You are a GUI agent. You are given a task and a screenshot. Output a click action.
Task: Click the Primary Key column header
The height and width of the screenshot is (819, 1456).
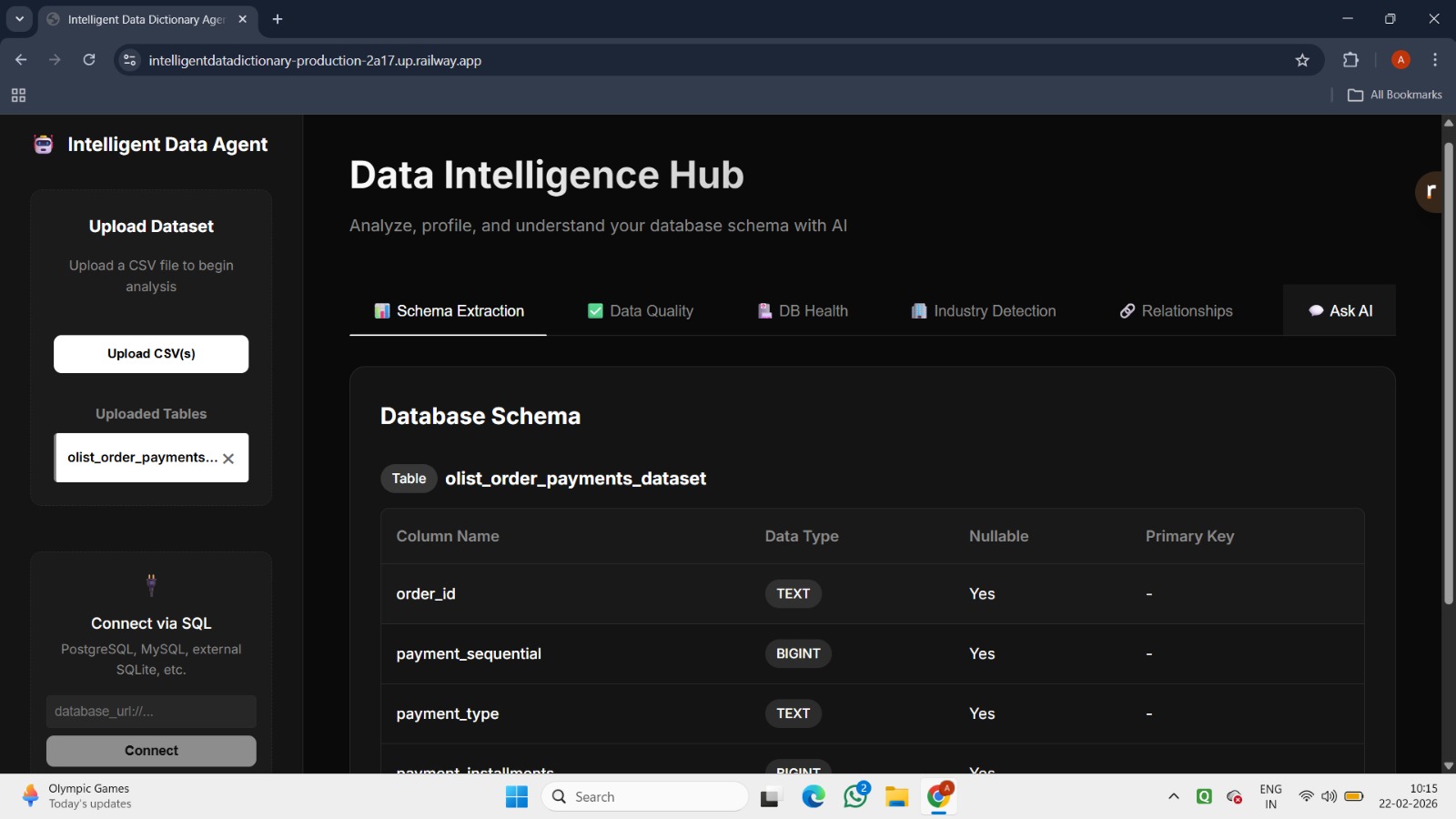[x=1189, y=536]
